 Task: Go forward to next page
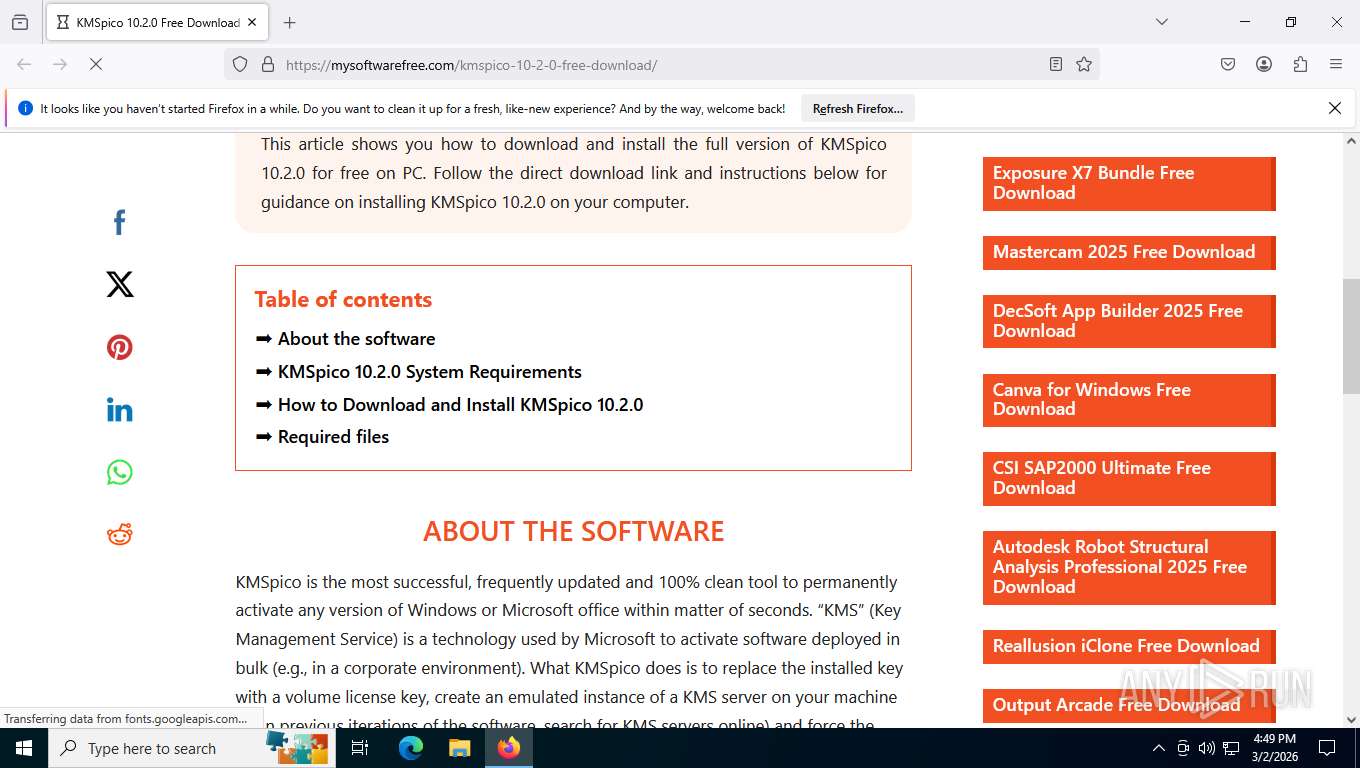coord(60,64)
